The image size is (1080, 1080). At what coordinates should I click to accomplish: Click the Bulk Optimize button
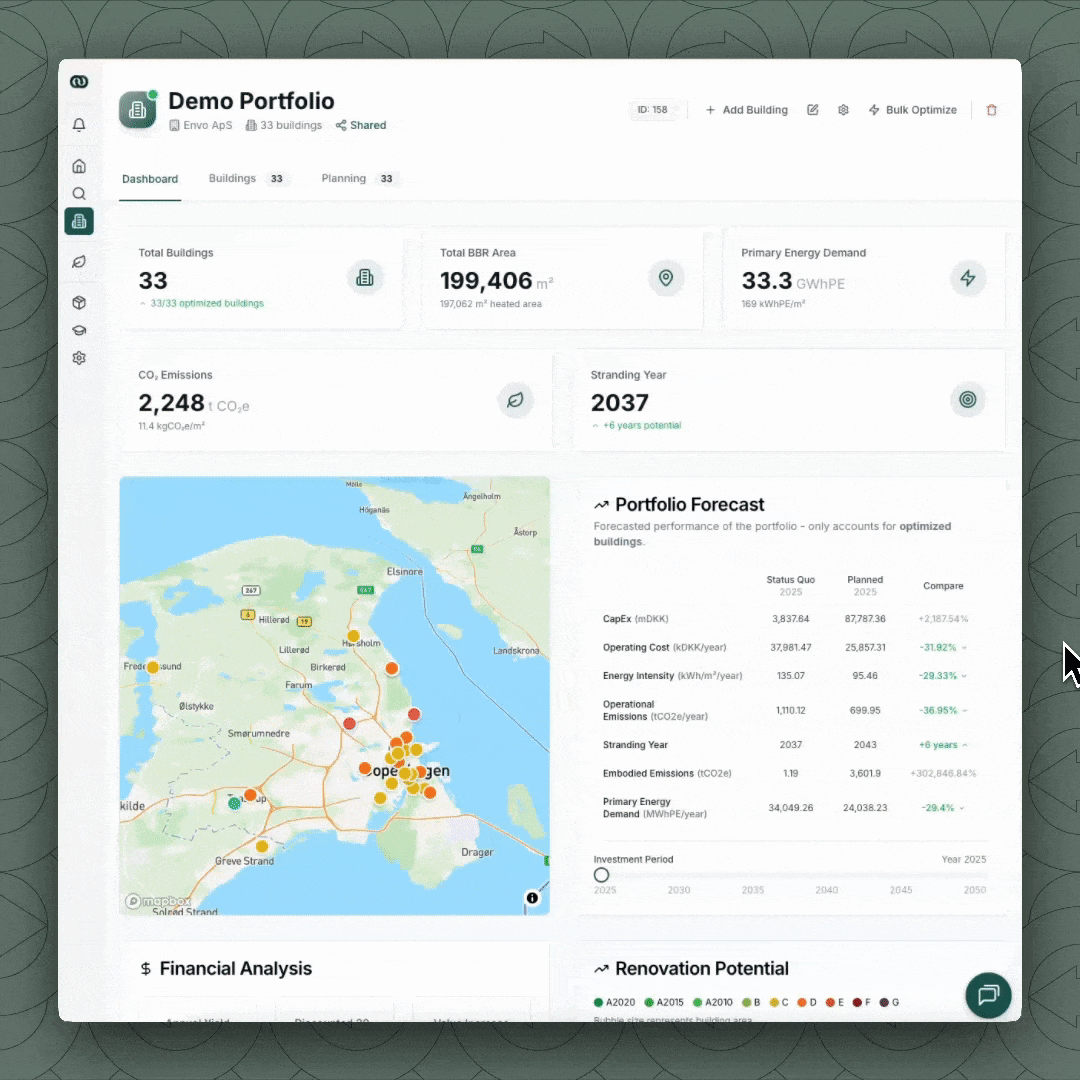(912, 110)
